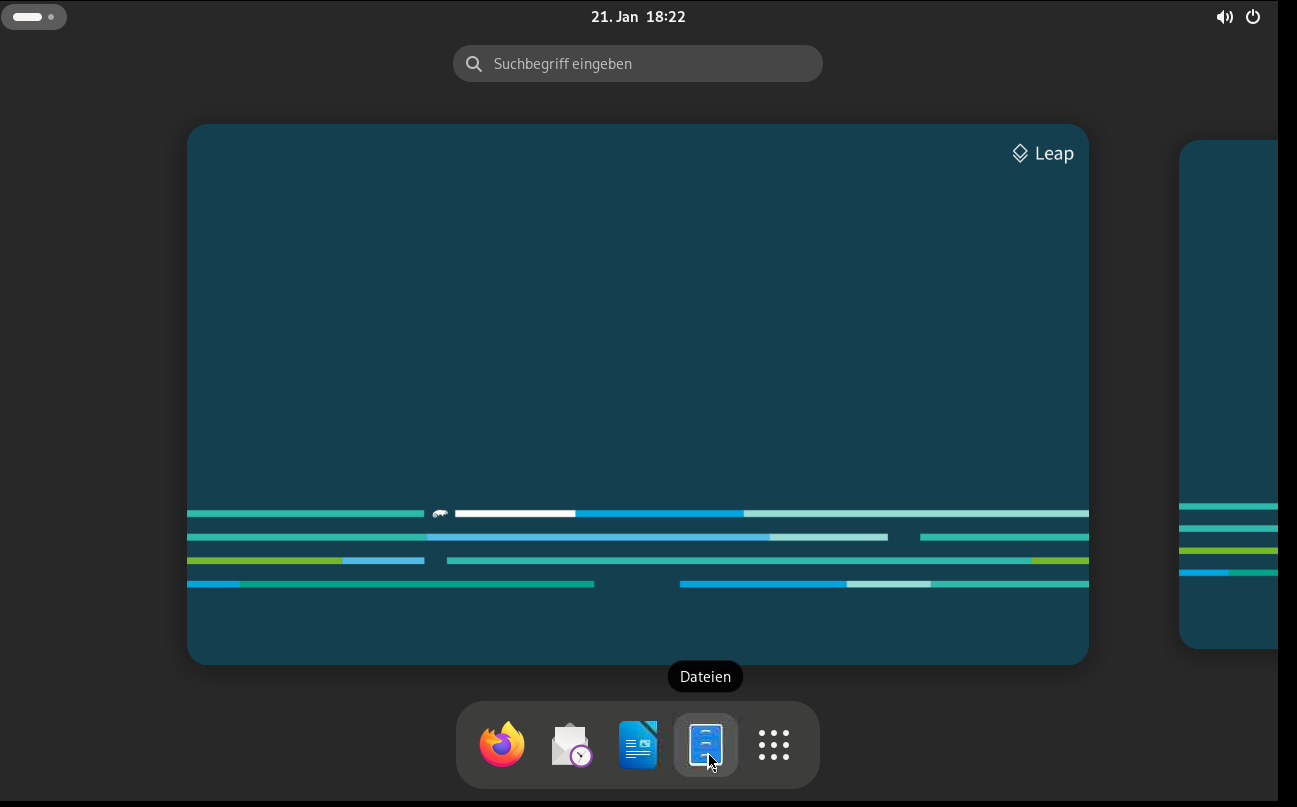Click the '18:22' time in top bar

665,17
